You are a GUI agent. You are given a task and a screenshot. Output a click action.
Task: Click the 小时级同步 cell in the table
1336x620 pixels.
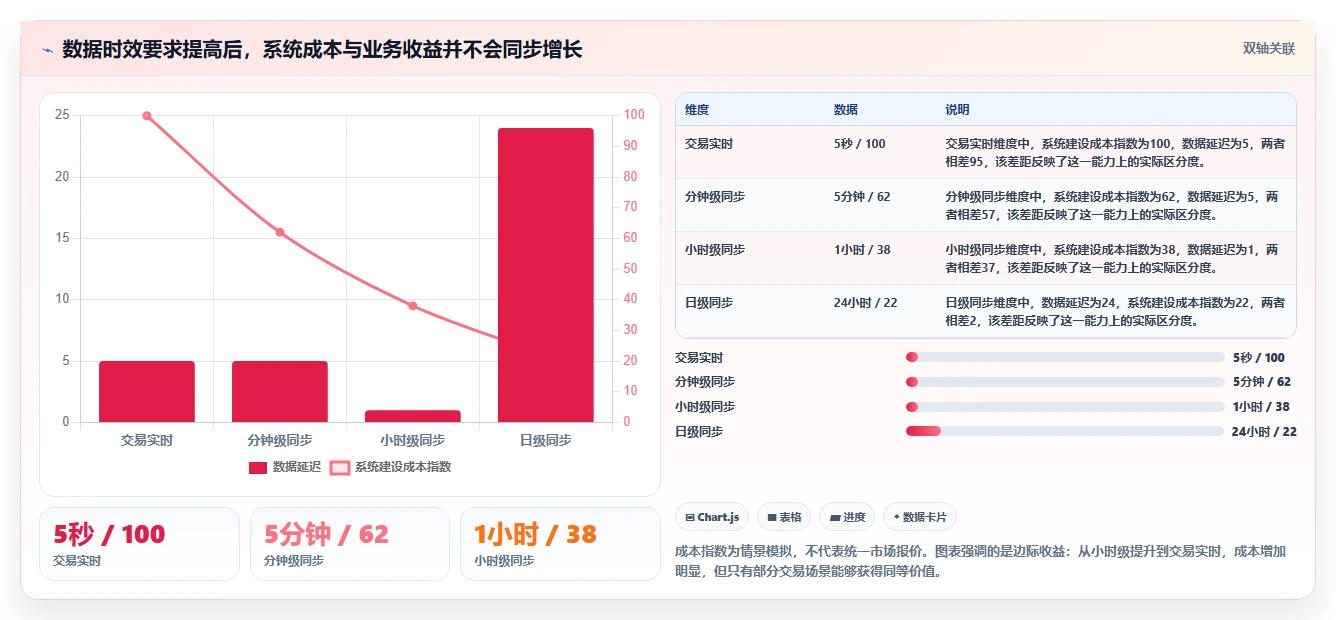pos(715,250)
